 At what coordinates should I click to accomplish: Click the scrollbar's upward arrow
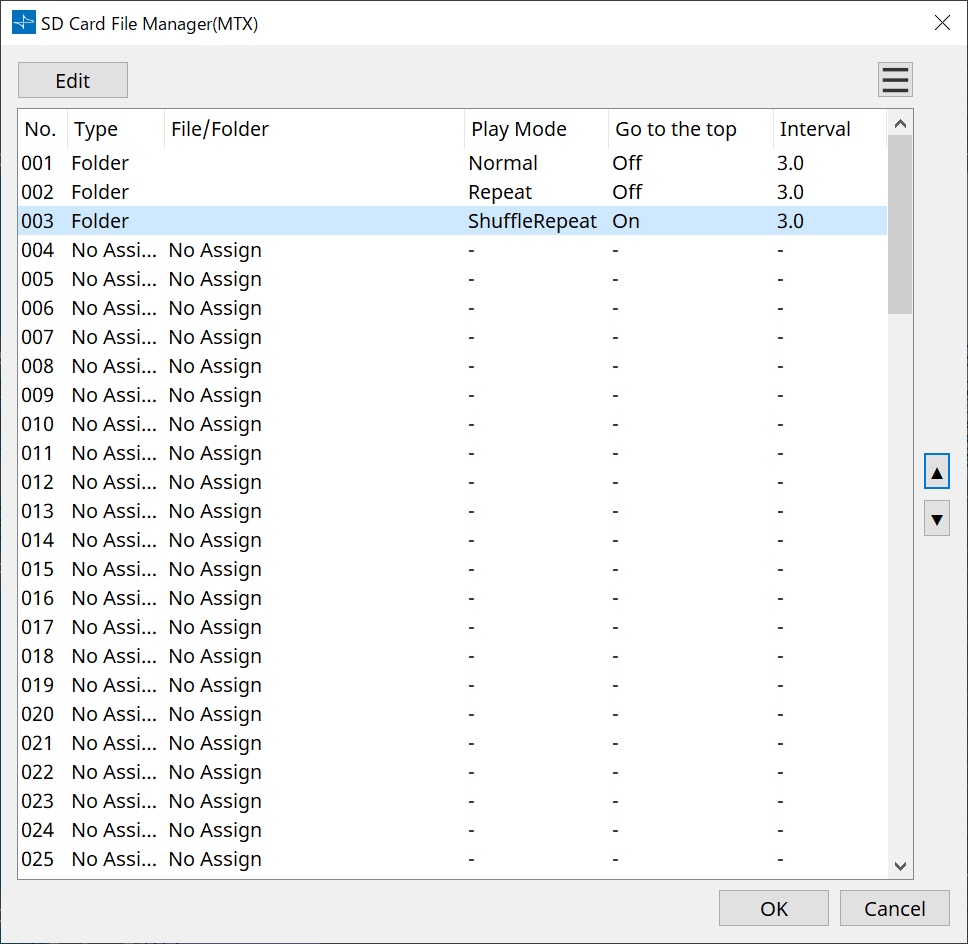click(x=899, y=122)
